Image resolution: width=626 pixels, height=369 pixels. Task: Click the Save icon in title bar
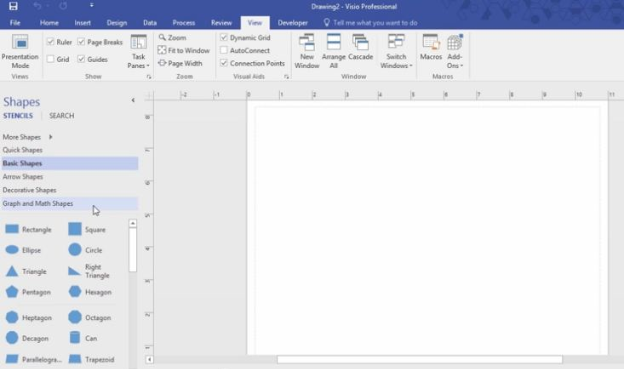[x=13, y=6]
